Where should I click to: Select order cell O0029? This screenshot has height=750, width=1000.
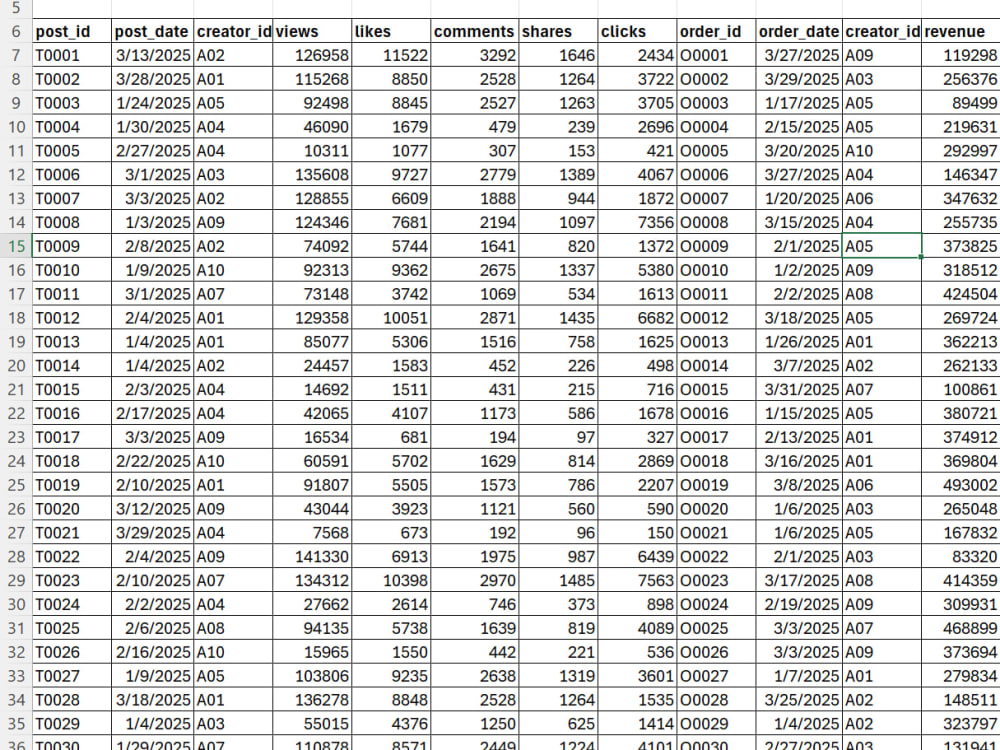pos(716,724)
